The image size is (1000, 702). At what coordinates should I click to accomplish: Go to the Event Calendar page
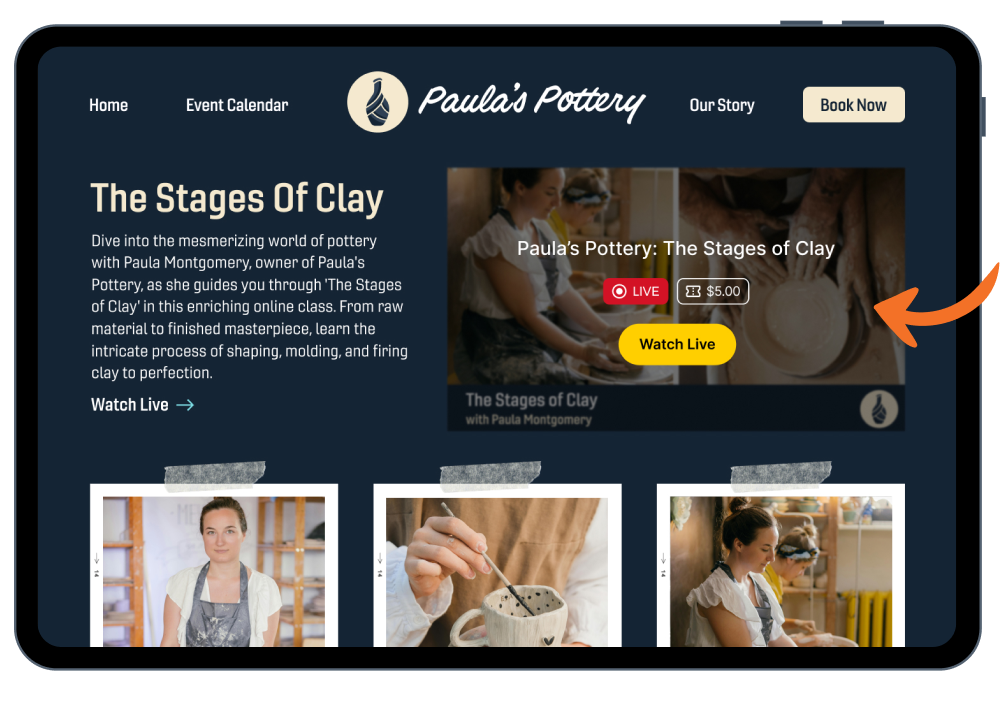(237, 105)
